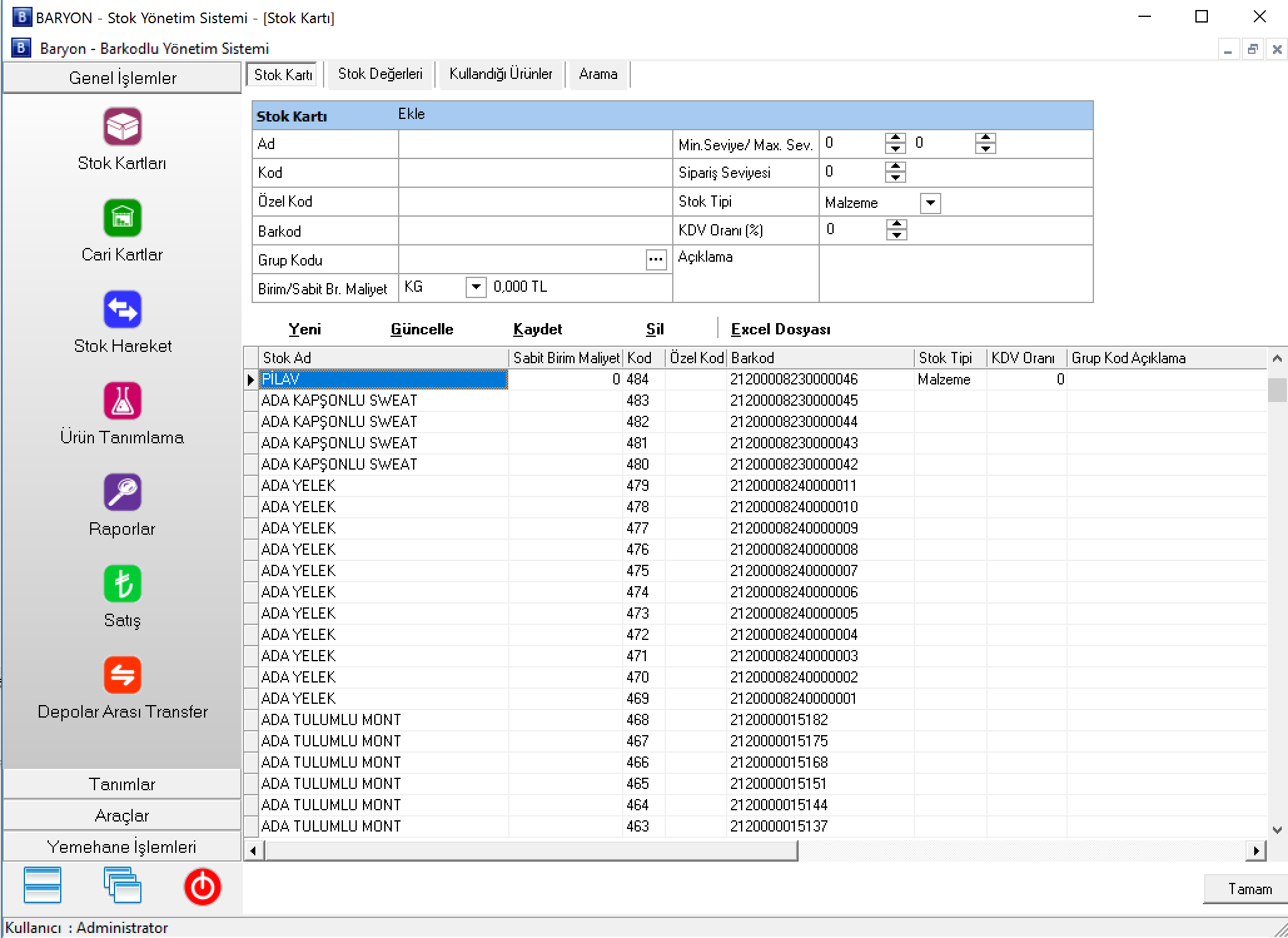Switch to Arama tab
Screen dimensions: 1288x938
click(598, 74)
